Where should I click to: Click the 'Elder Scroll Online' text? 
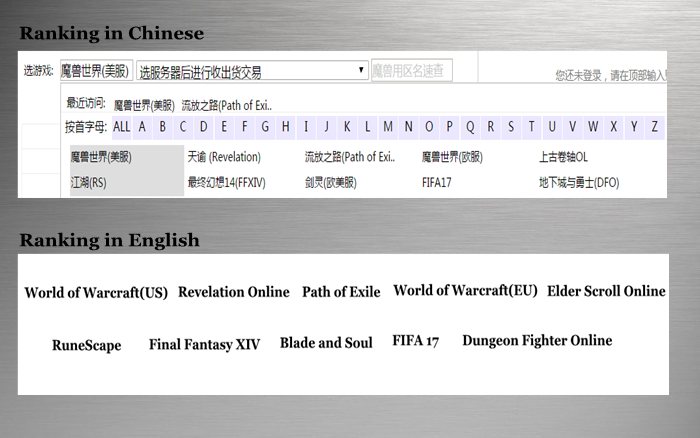click(606, 291)
